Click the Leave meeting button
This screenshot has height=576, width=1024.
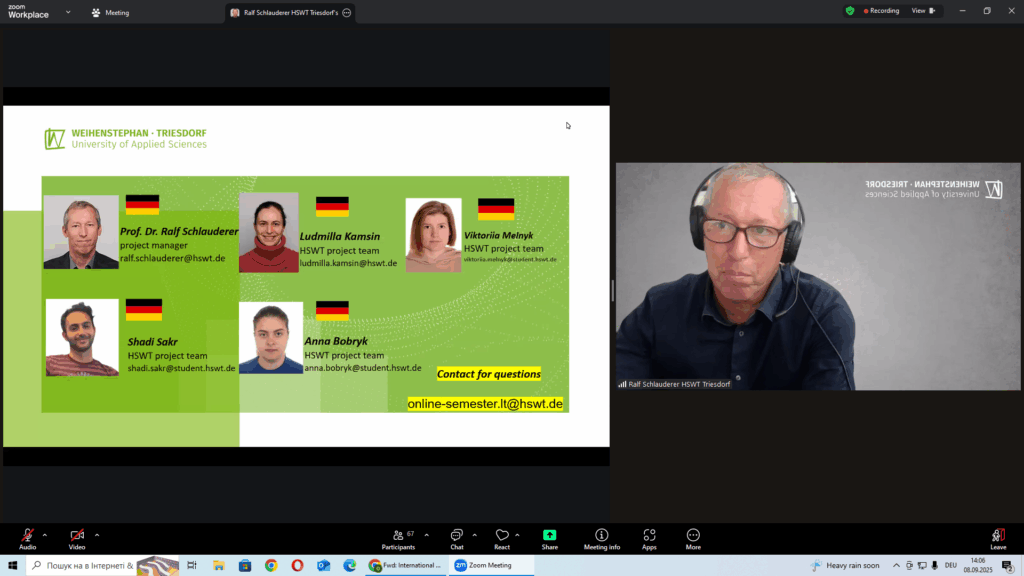tap(997, 539)
